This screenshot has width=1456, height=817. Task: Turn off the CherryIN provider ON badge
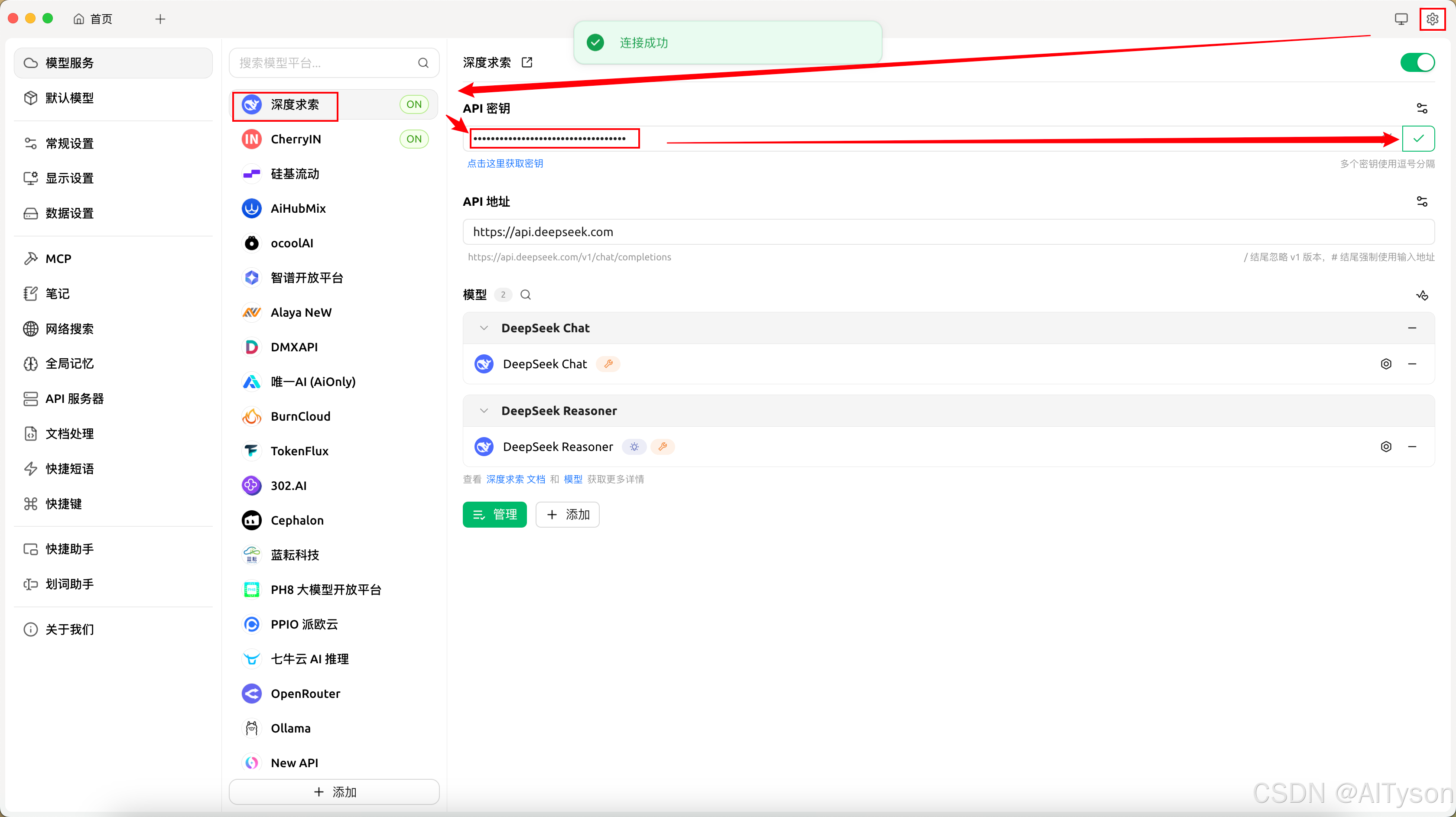[414, 139]
